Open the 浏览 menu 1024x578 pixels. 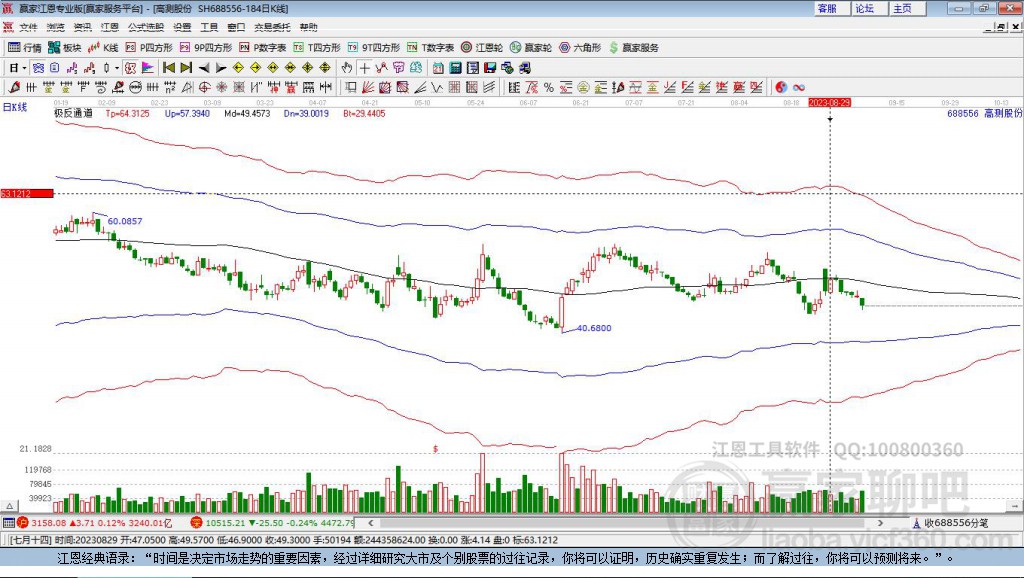pyautogui.click(x=56, y=27)
